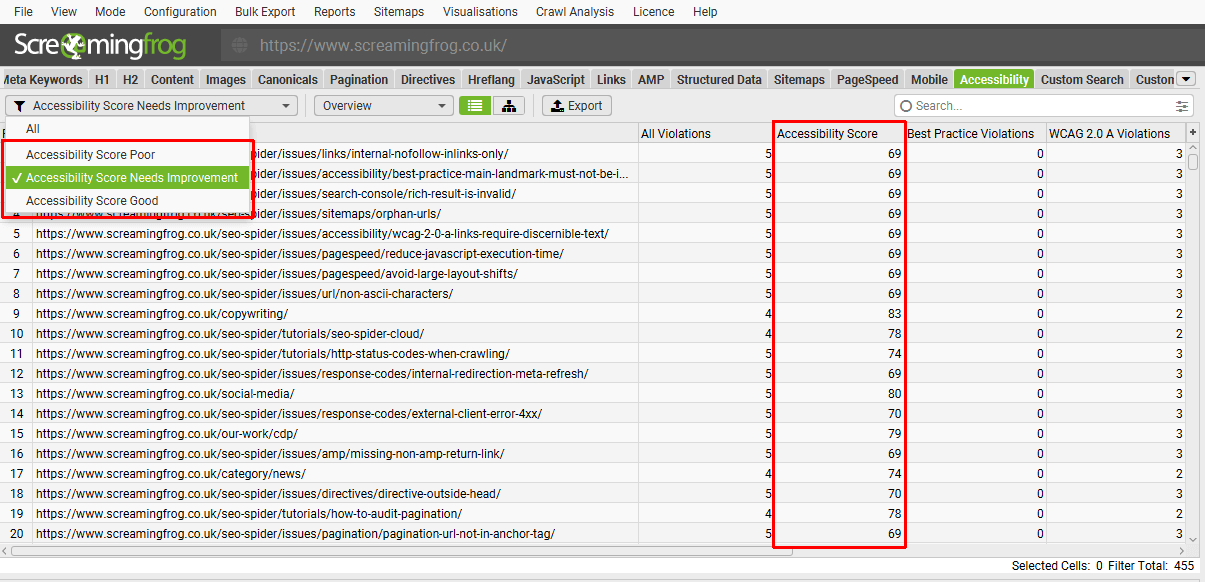Sort by All Violations column header
1205x582 pixels.
706,133
